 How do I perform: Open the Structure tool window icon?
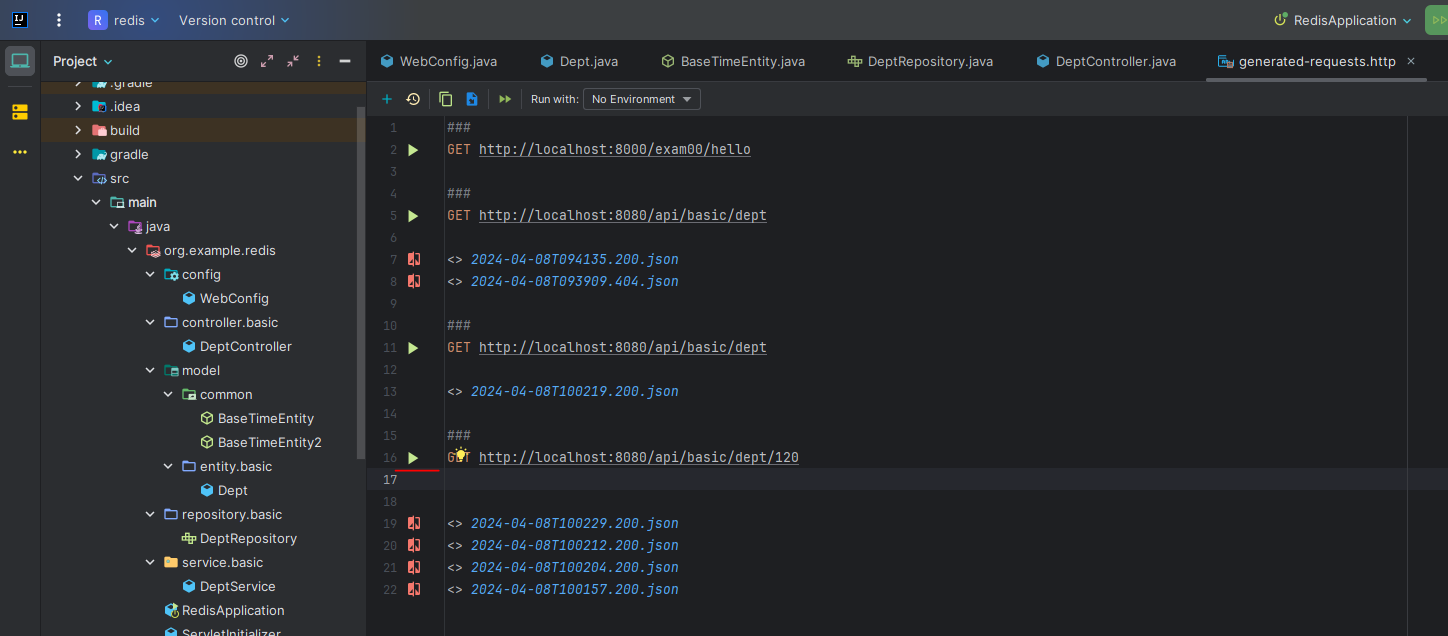pyautogui.click(x=20, y=112)
